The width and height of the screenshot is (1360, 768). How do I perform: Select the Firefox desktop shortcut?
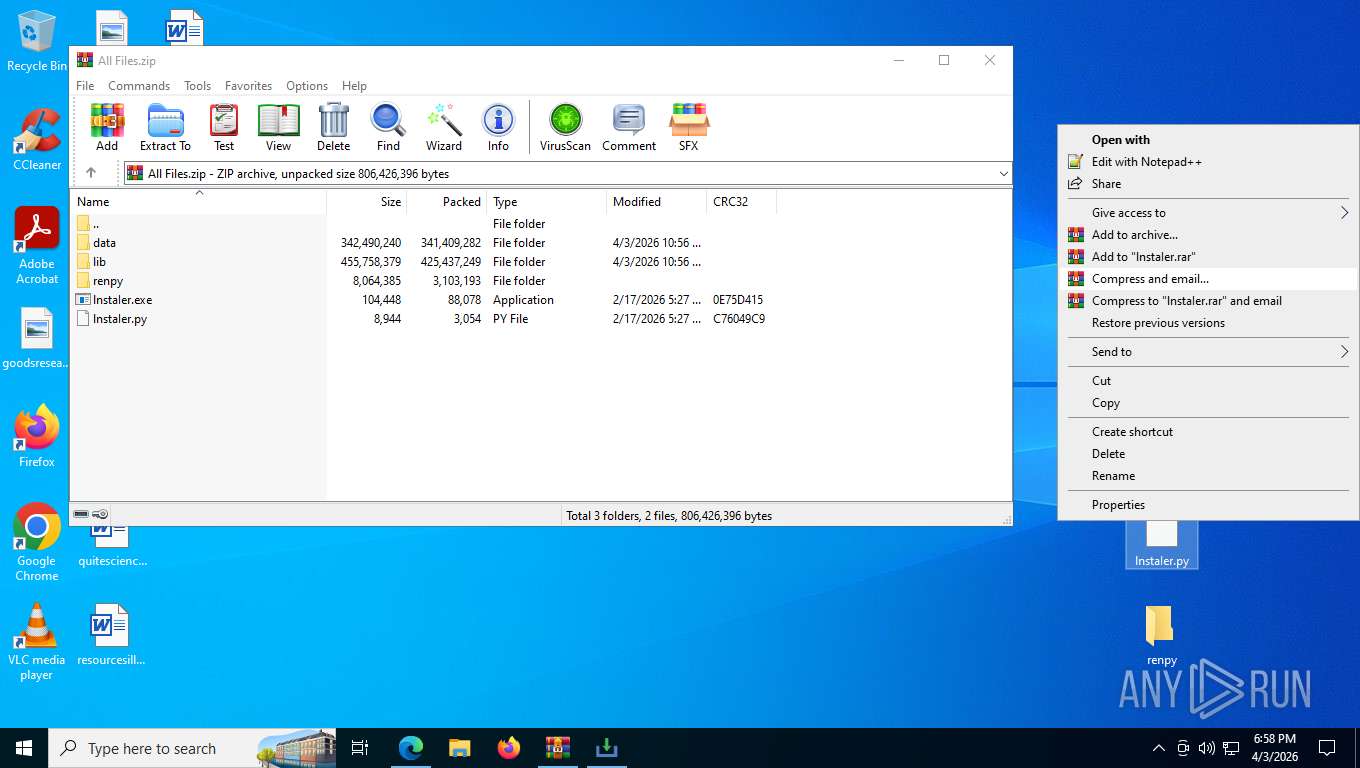coord(37,437)
